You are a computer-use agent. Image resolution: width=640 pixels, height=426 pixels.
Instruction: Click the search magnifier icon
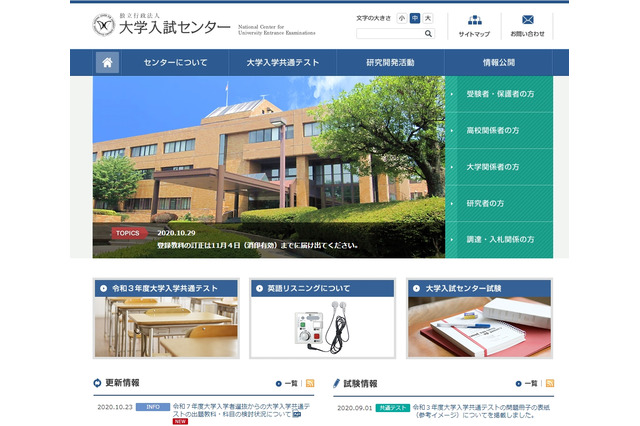(x=428, y=33)
